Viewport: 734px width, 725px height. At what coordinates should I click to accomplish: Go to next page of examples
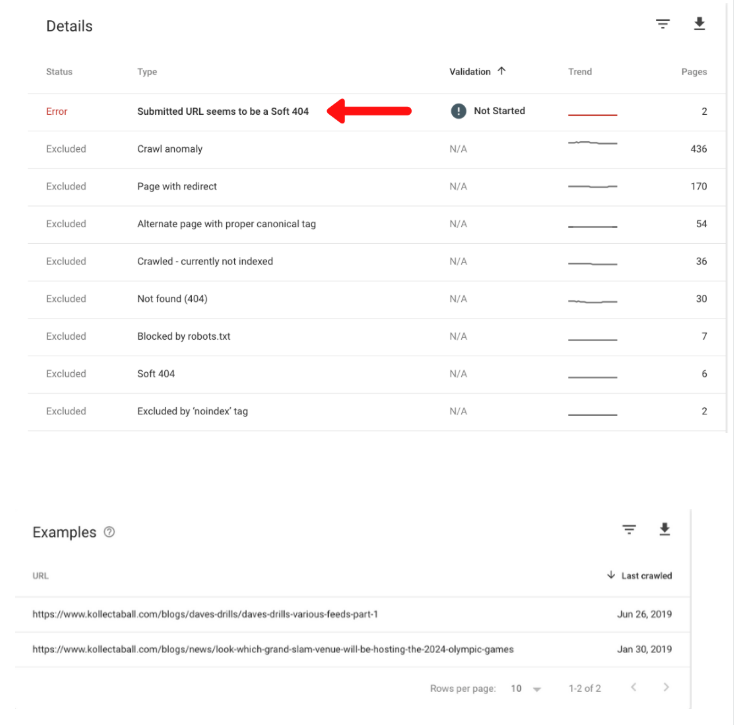click(x=666, y=688)
